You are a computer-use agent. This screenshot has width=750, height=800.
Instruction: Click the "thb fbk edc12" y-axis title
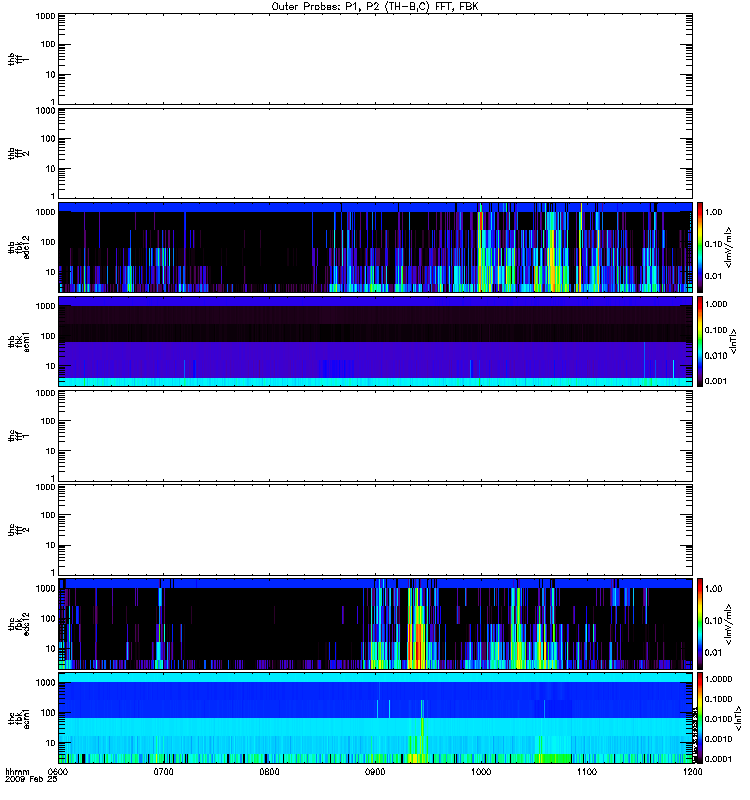pos(19,247)
